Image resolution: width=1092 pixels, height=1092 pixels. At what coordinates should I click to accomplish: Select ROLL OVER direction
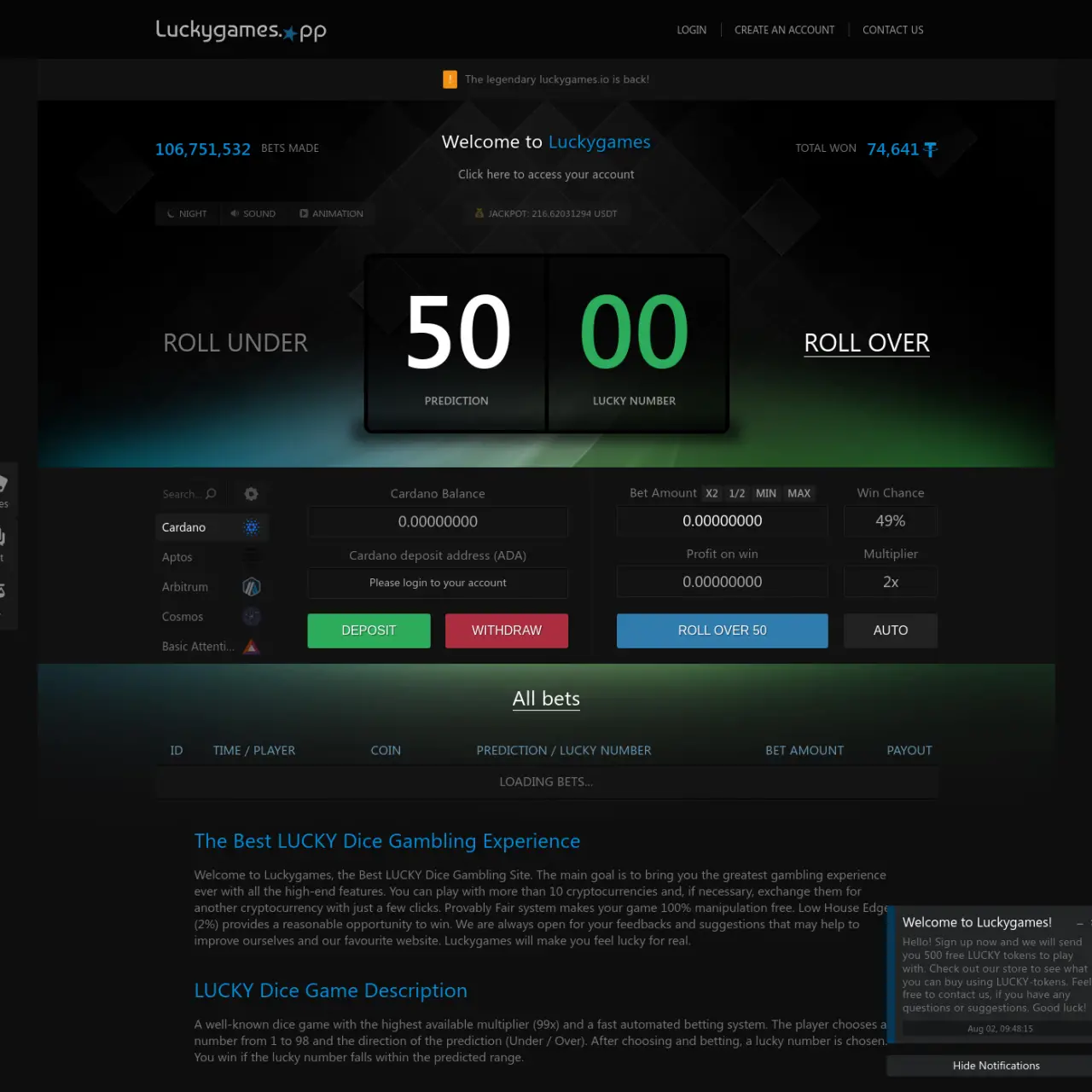tap(867, 343)
